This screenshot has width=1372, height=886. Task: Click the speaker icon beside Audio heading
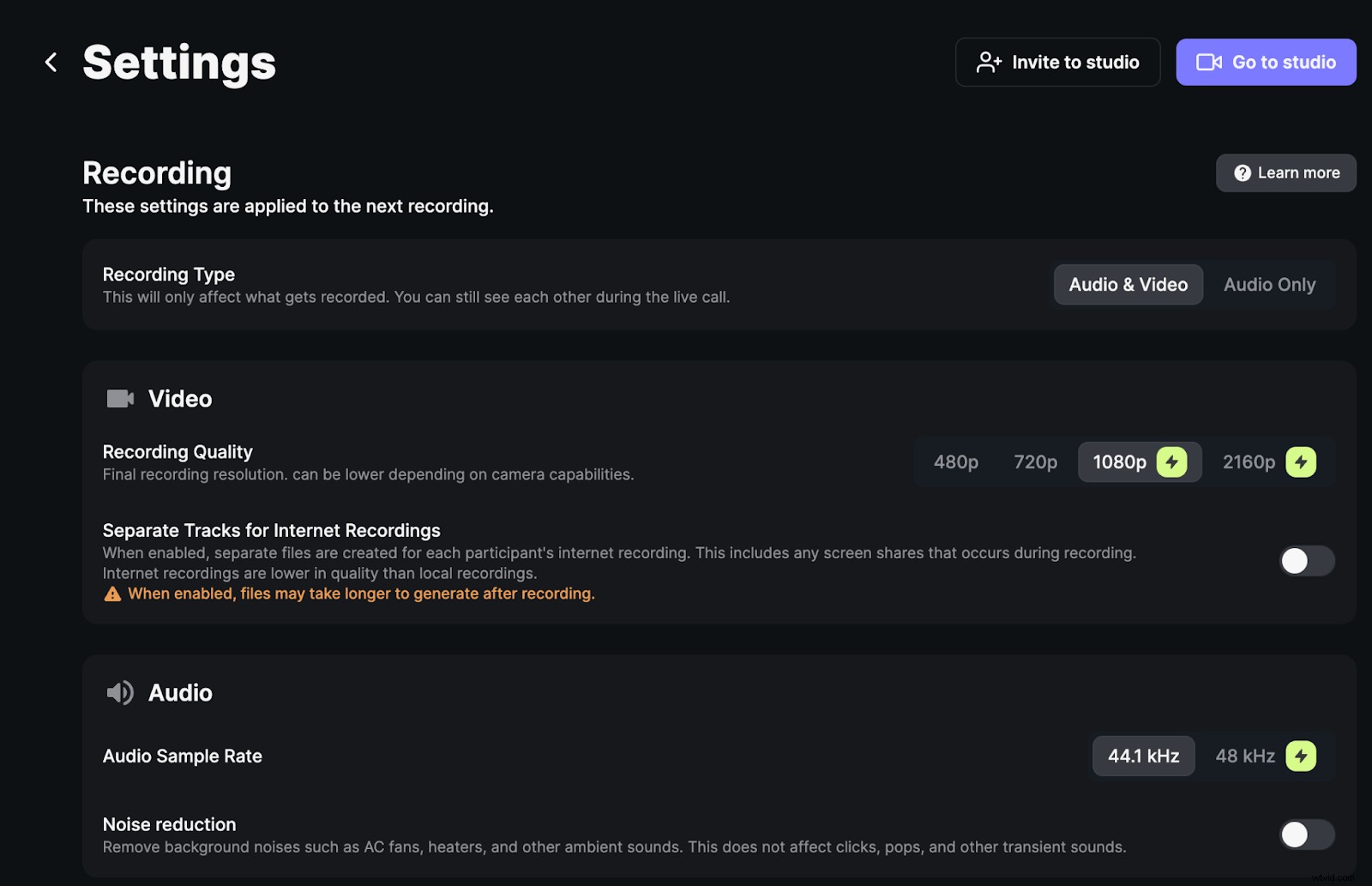coord(120,692)
